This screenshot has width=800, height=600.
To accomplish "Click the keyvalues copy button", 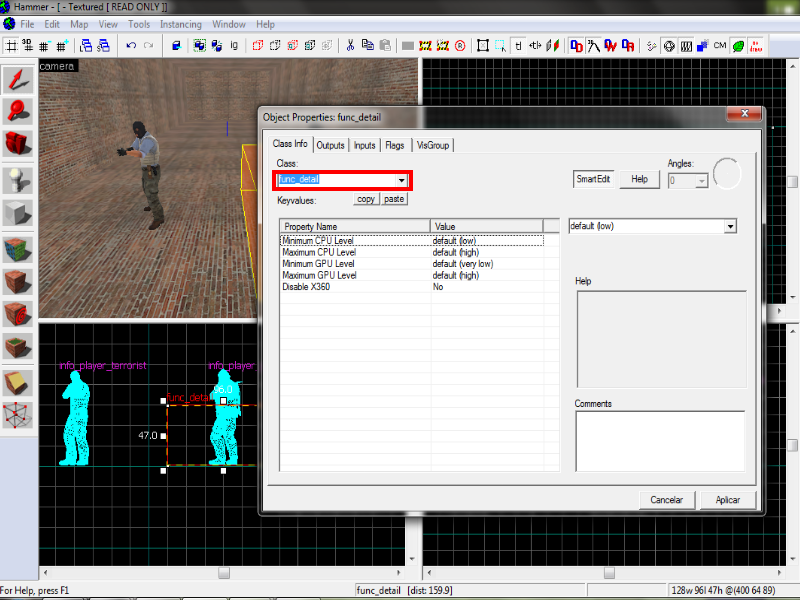I will 366,199.
